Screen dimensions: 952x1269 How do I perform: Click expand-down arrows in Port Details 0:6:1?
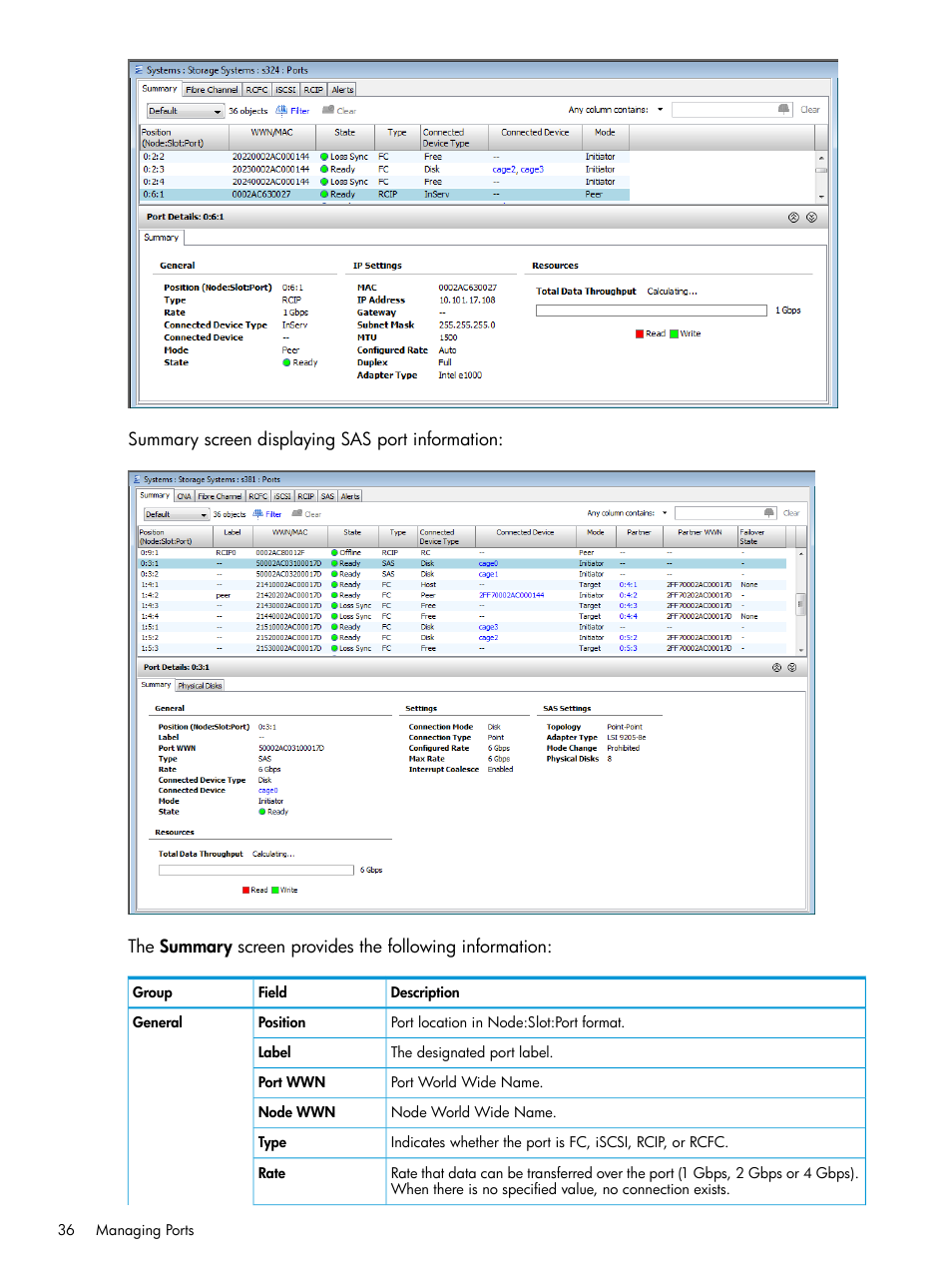point(811,217)
